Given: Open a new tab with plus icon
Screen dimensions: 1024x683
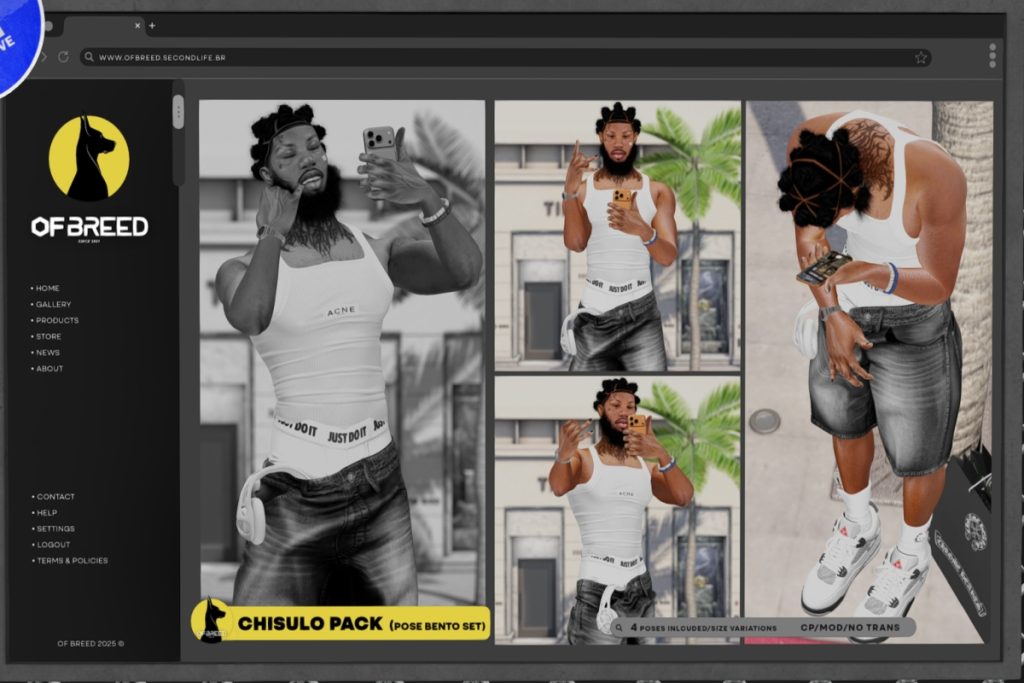Looking at the screenshot, I should [x=152, y=25].
